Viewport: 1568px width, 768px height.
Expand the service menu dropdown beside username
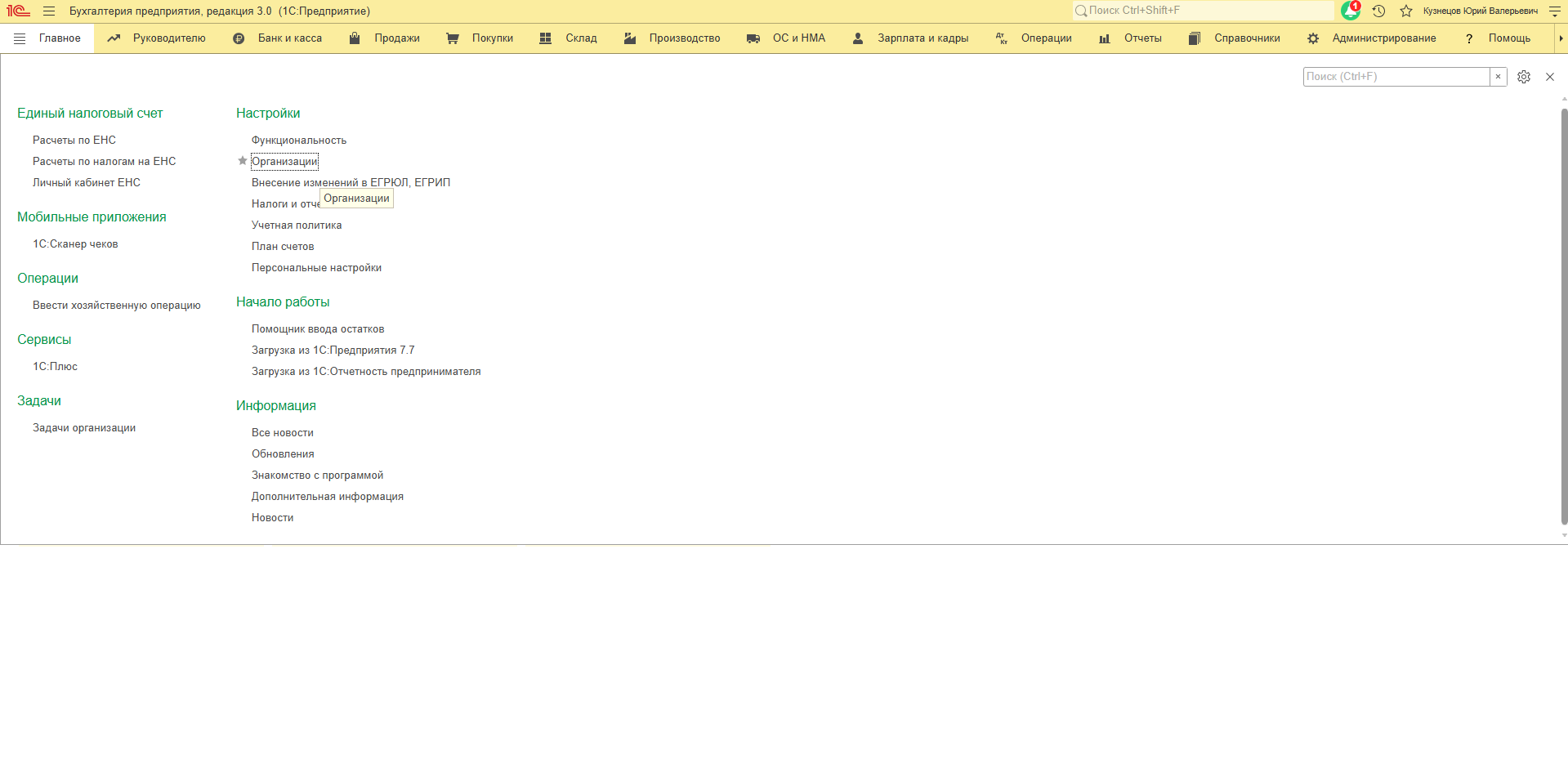1554,11
